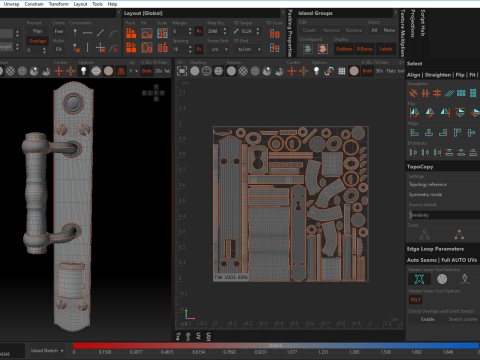Click the vertical line constraint icon

click(87, 48)
